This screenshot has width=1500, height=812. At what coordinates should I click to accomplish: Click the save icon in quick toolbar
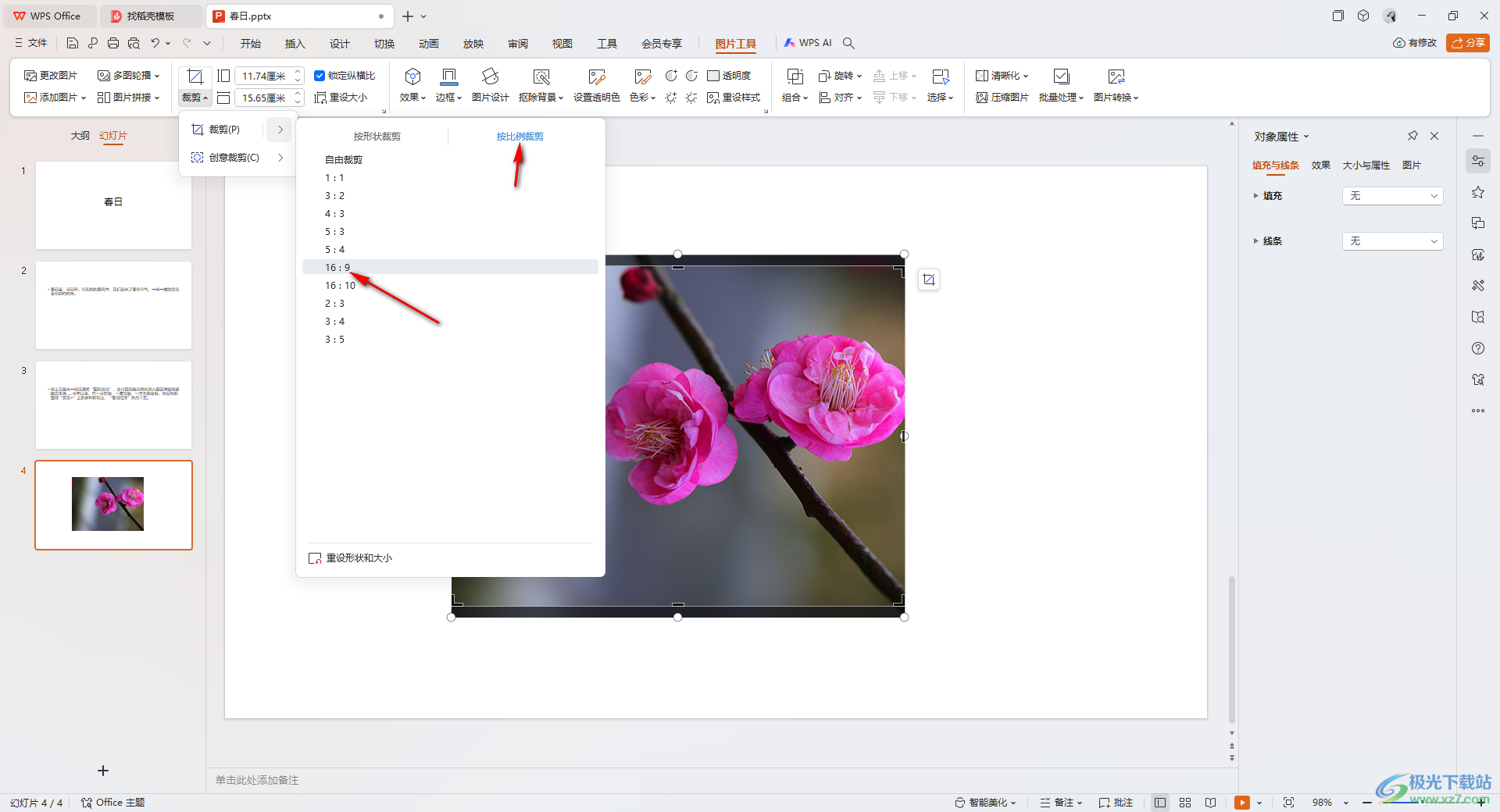73,43
